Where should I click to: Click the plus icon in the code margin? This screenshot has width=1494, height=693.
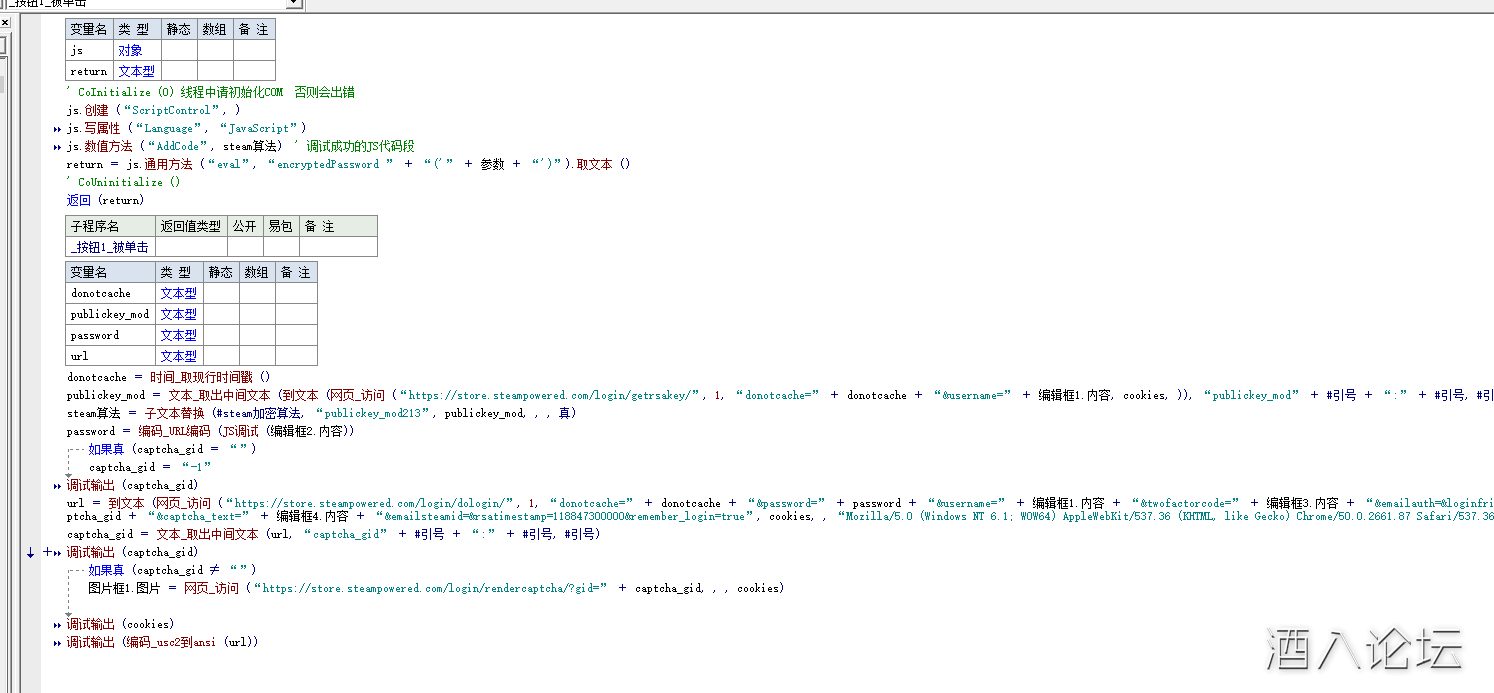click(46, 552)
